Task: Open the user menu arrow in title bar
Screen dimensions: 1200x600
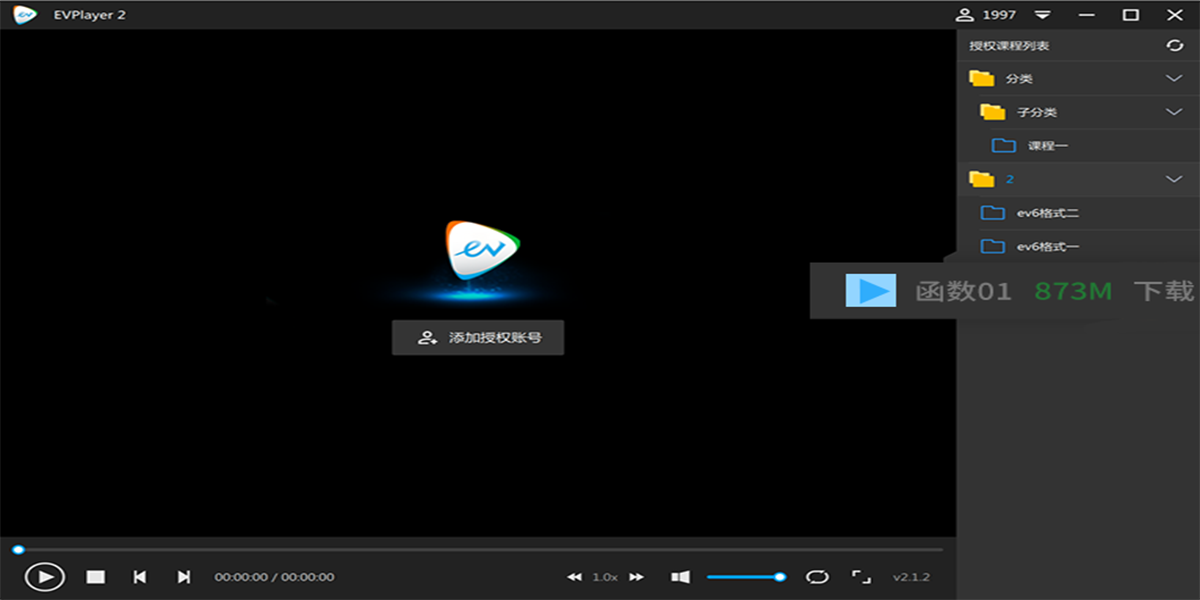Action: pyautogui.click(x=1043, y=15)
